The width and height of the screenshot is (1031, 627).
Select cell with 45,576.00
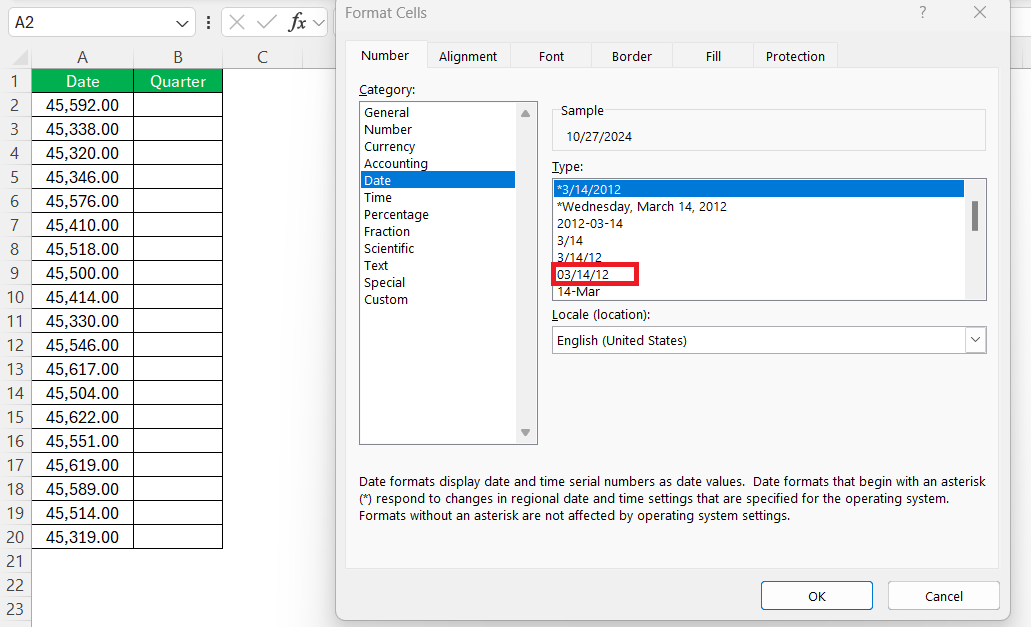[82, 201]
